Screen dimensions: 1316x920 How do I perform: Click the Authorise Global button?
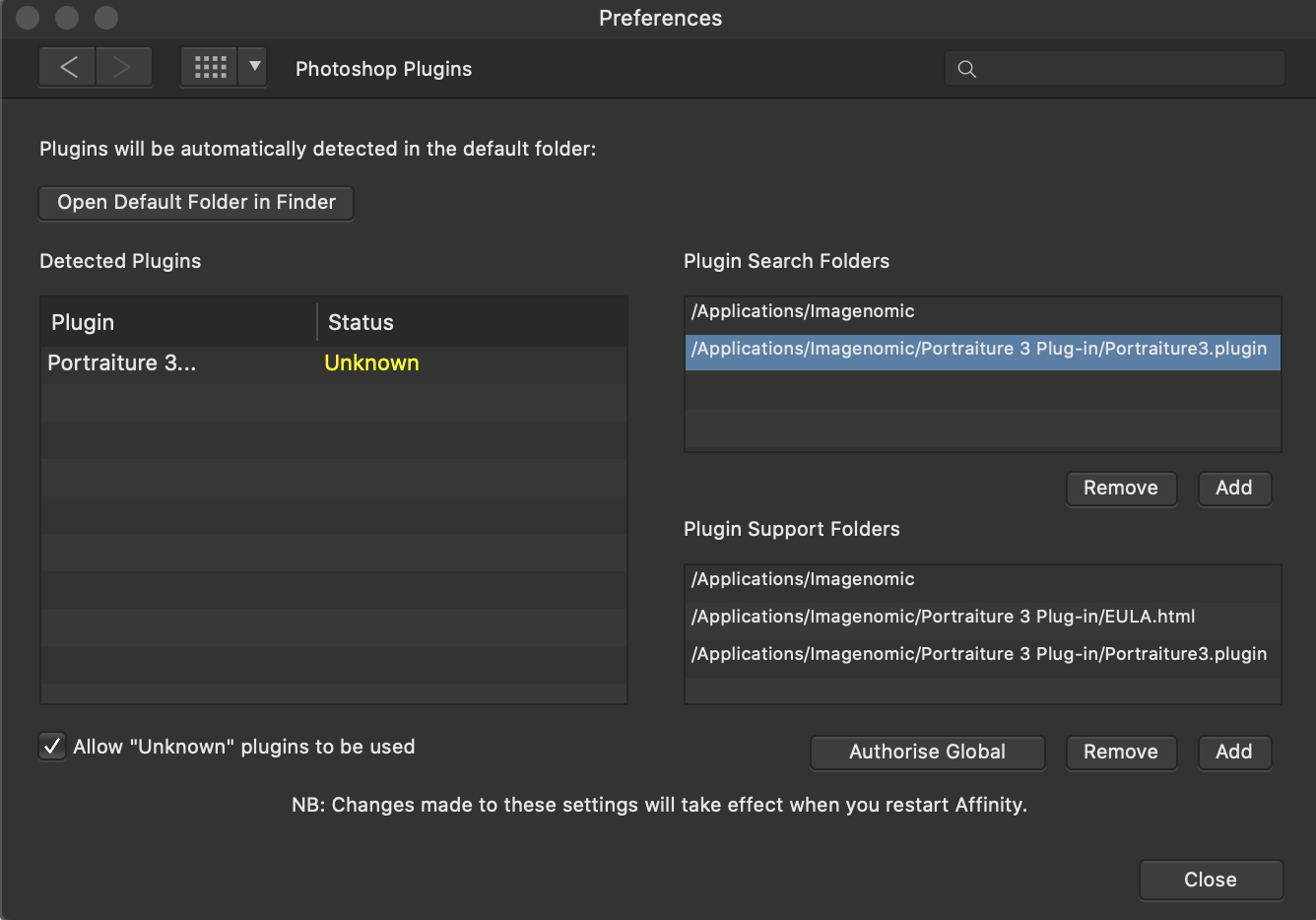coord(927,753)
